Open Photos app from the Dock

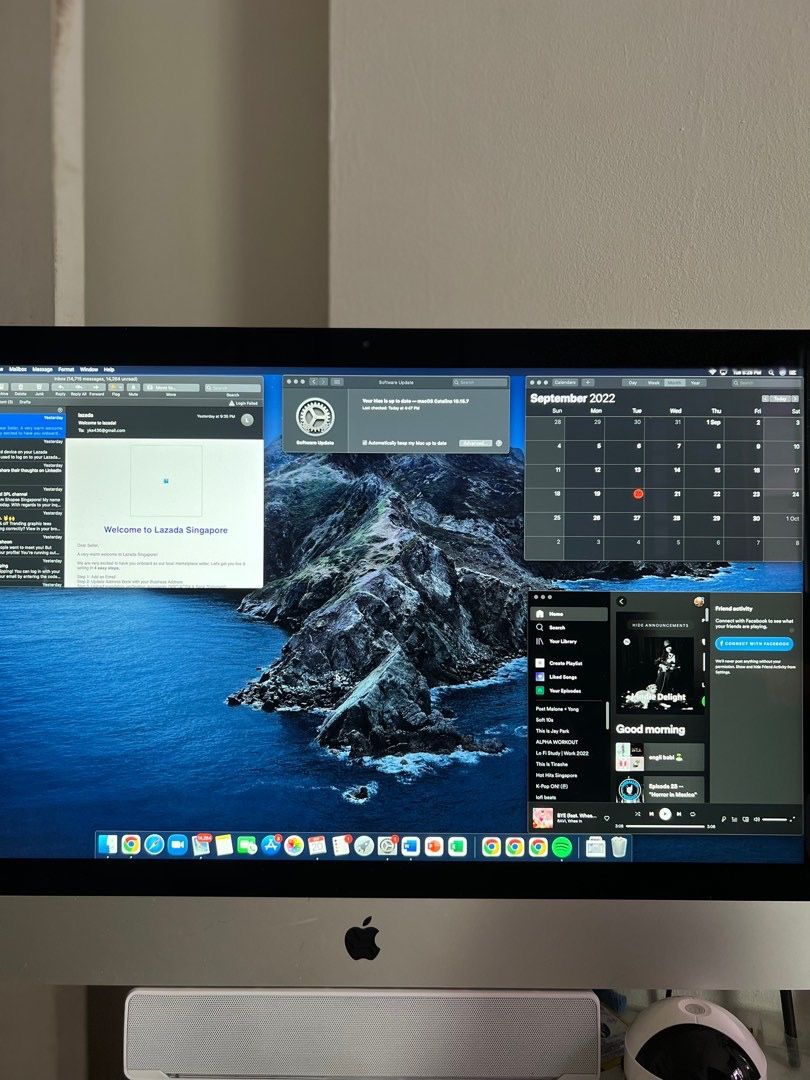[x=294, y=844]
